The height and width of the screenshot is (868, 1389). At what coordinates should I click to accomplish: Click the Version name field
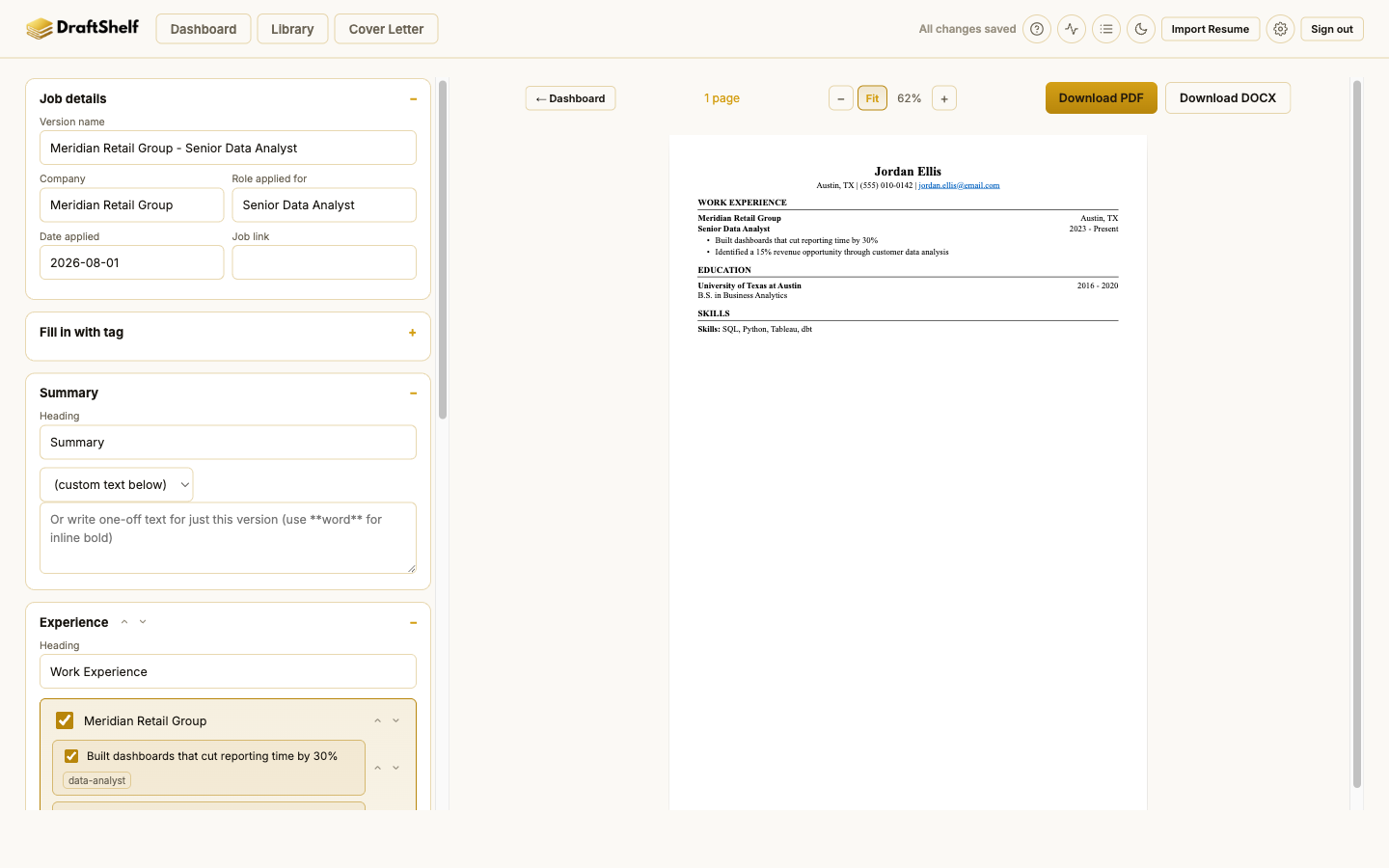[x=228, y=148]
